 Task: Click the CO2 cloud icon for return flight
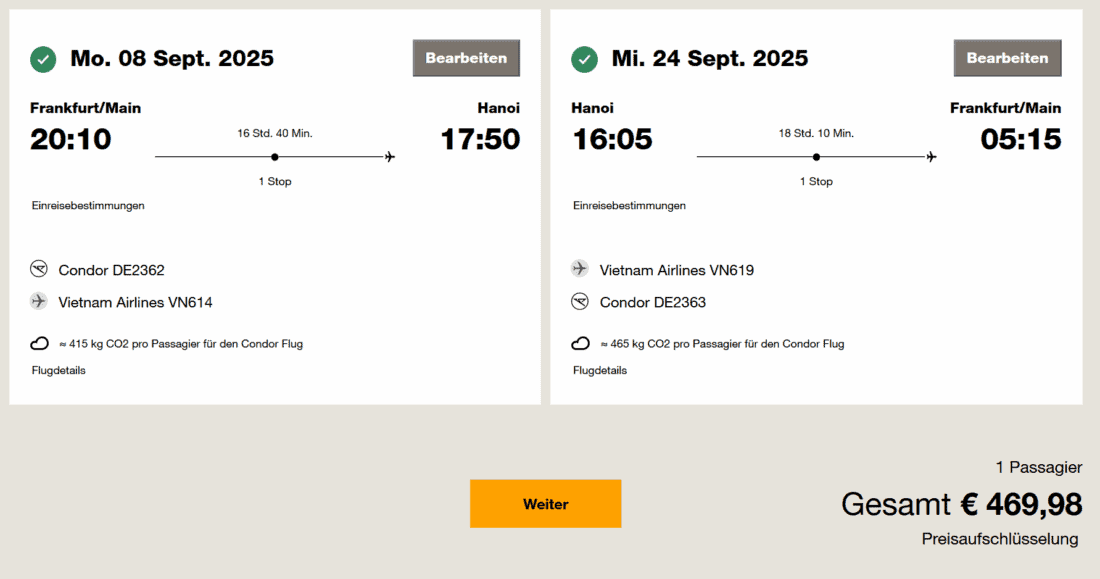click(x=580, y=343)
